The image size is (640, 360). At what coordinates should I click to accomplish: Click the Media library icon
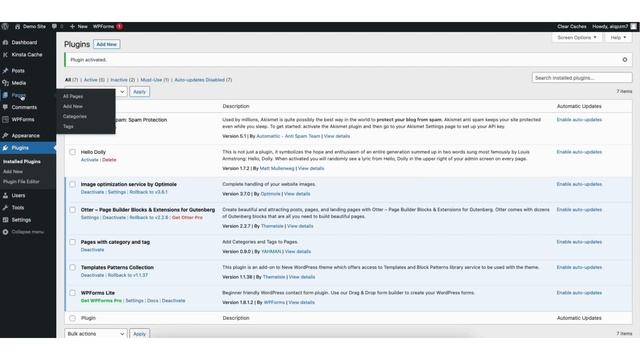tap(5, 83)
